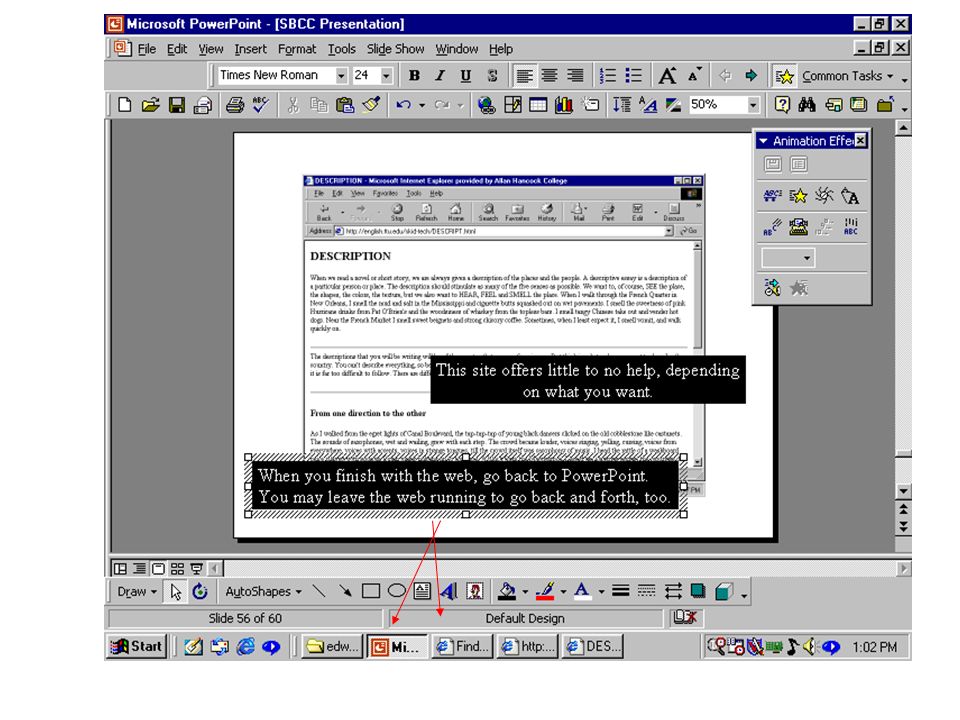Image resolution: width=960 pixels, height=720 pixels.
Task: Select the Arrow drawing tool
Action: [x=345, y=591]
